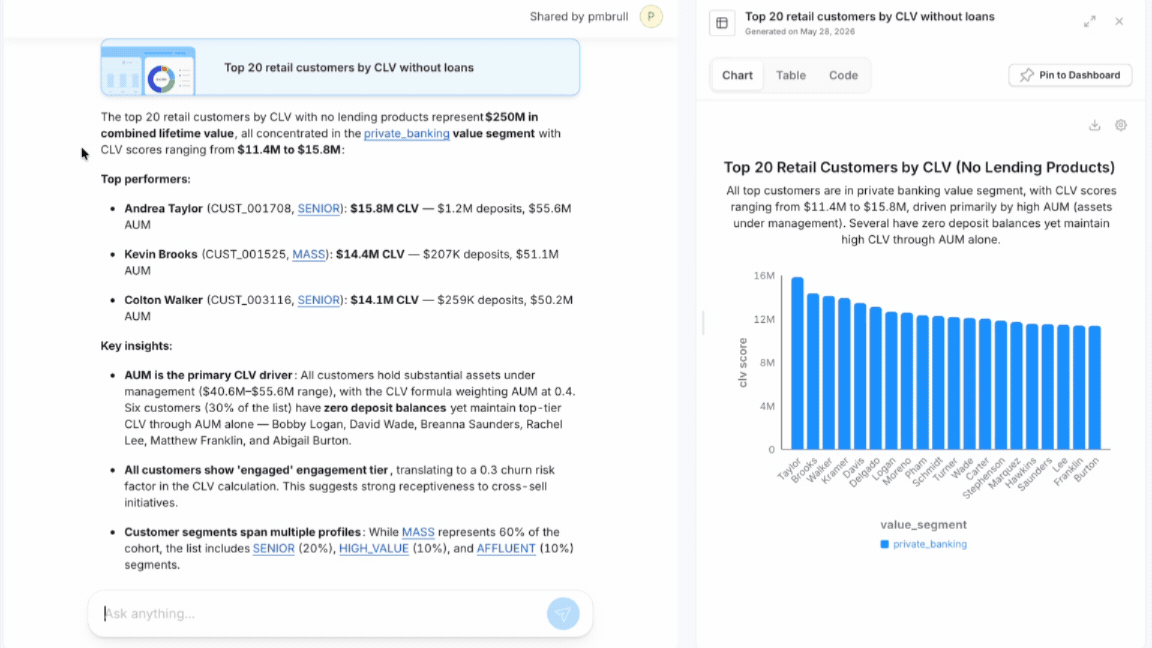Open the HIGH_VALUE segment link
Image resolution: width=1152 pixels, height=648 pixels.
373,548
